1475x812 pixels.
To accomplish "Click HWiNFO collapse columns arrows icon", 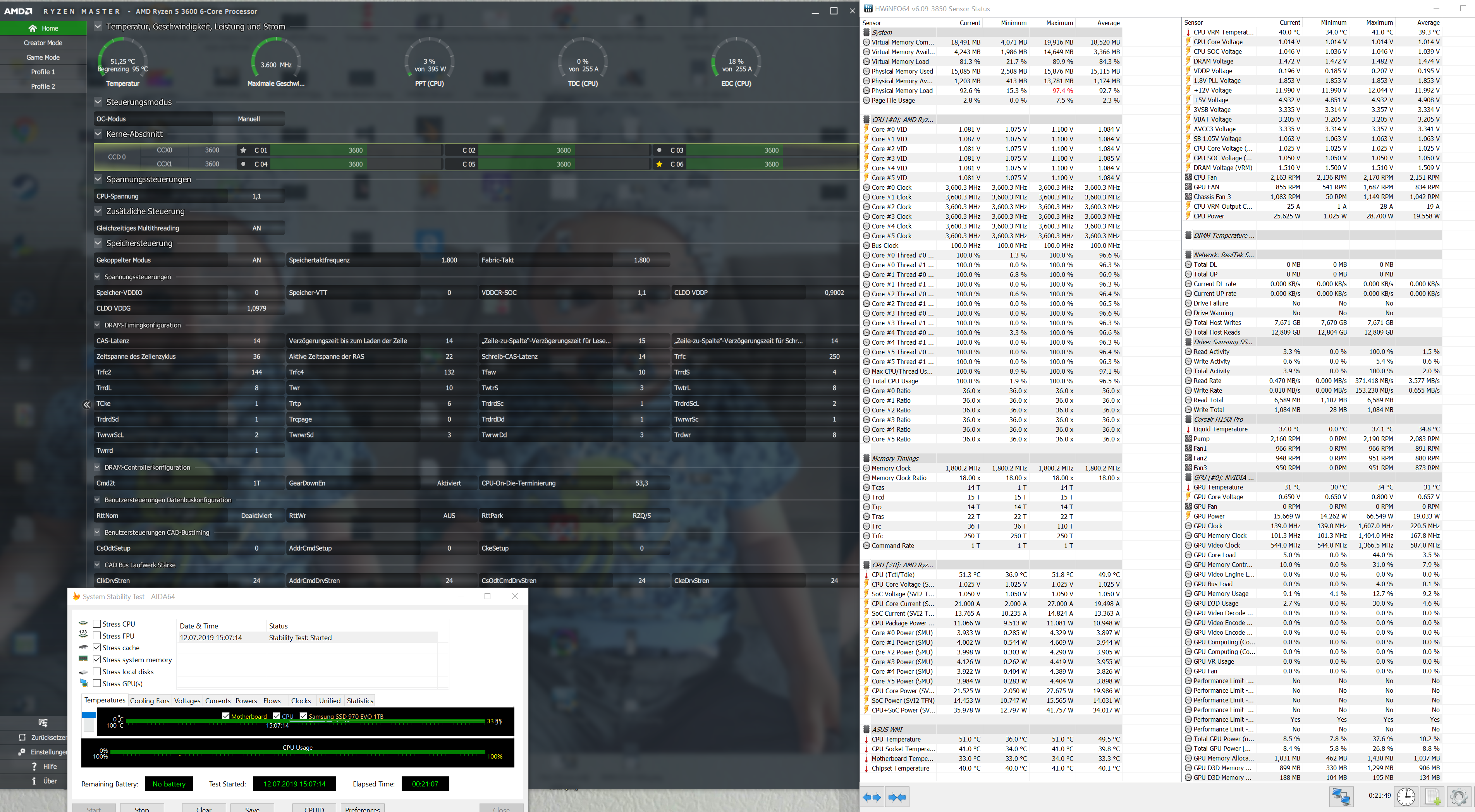I will coord(897,797).
